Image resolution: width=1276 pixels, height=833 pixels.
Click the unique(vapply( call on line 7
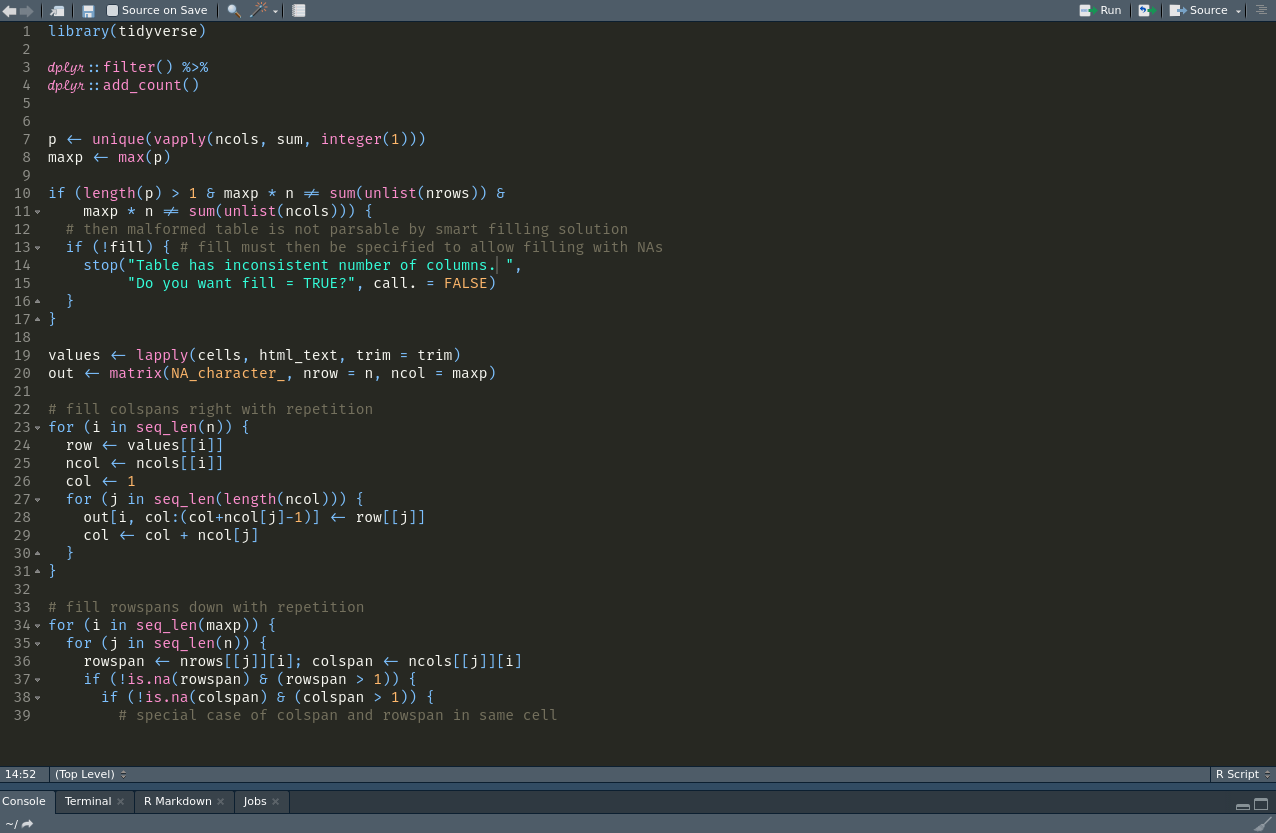(153, 139)
